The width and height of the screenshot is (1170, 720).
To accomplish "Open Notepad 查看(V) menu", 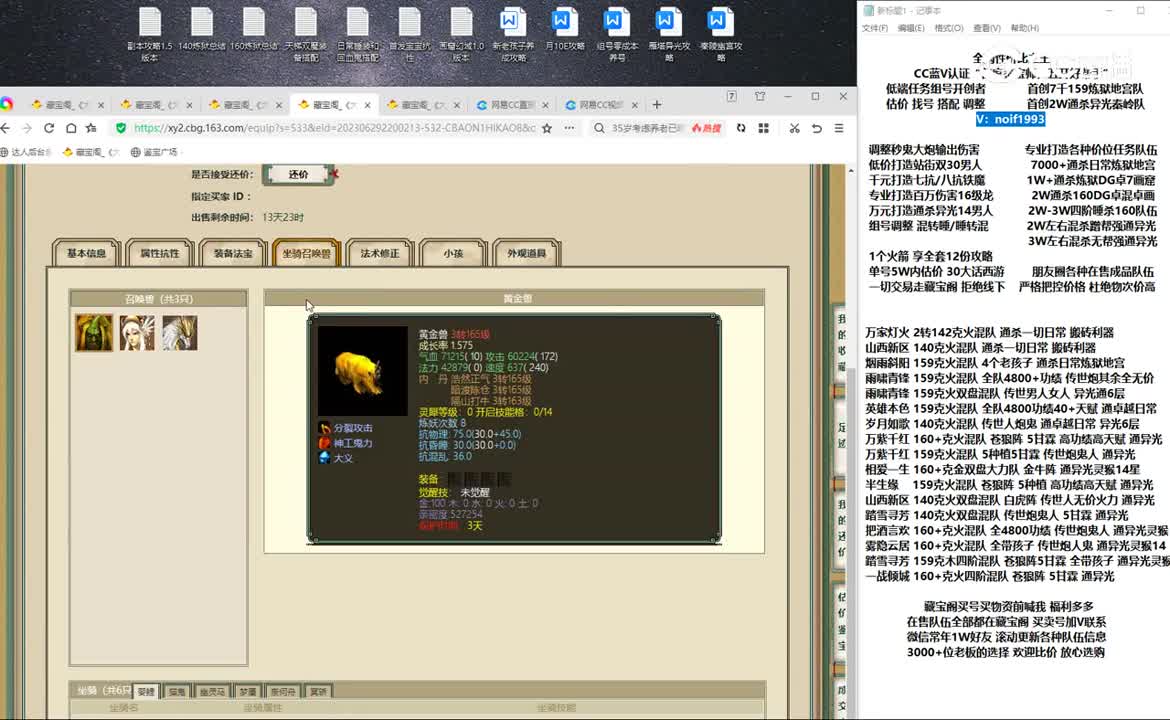I will [x=986, y=28].
